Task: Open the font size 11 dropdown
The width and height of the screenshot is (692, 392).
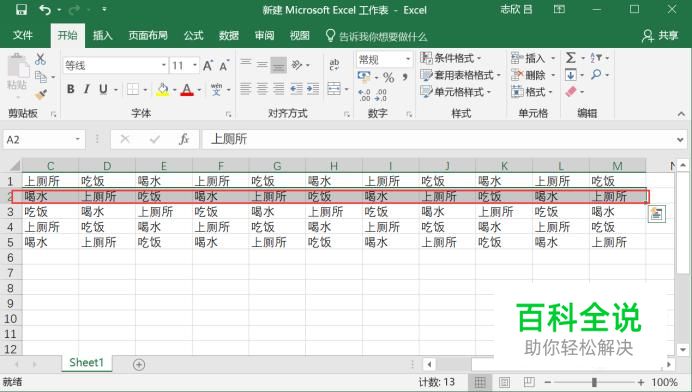Action: 195,66
